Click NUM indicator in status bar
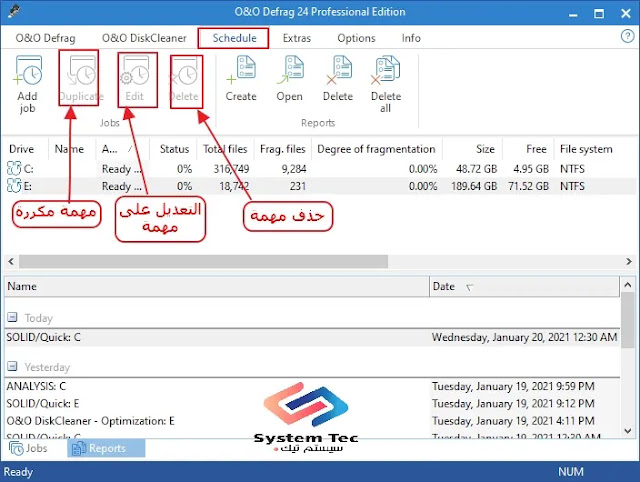 click(x=571, y=472)
